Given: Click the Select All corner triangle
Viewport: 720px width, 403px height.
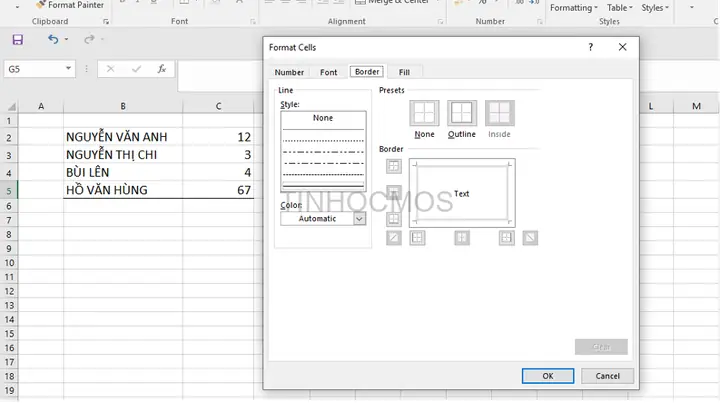Looking at the screenshot, I should click(12, 106).
